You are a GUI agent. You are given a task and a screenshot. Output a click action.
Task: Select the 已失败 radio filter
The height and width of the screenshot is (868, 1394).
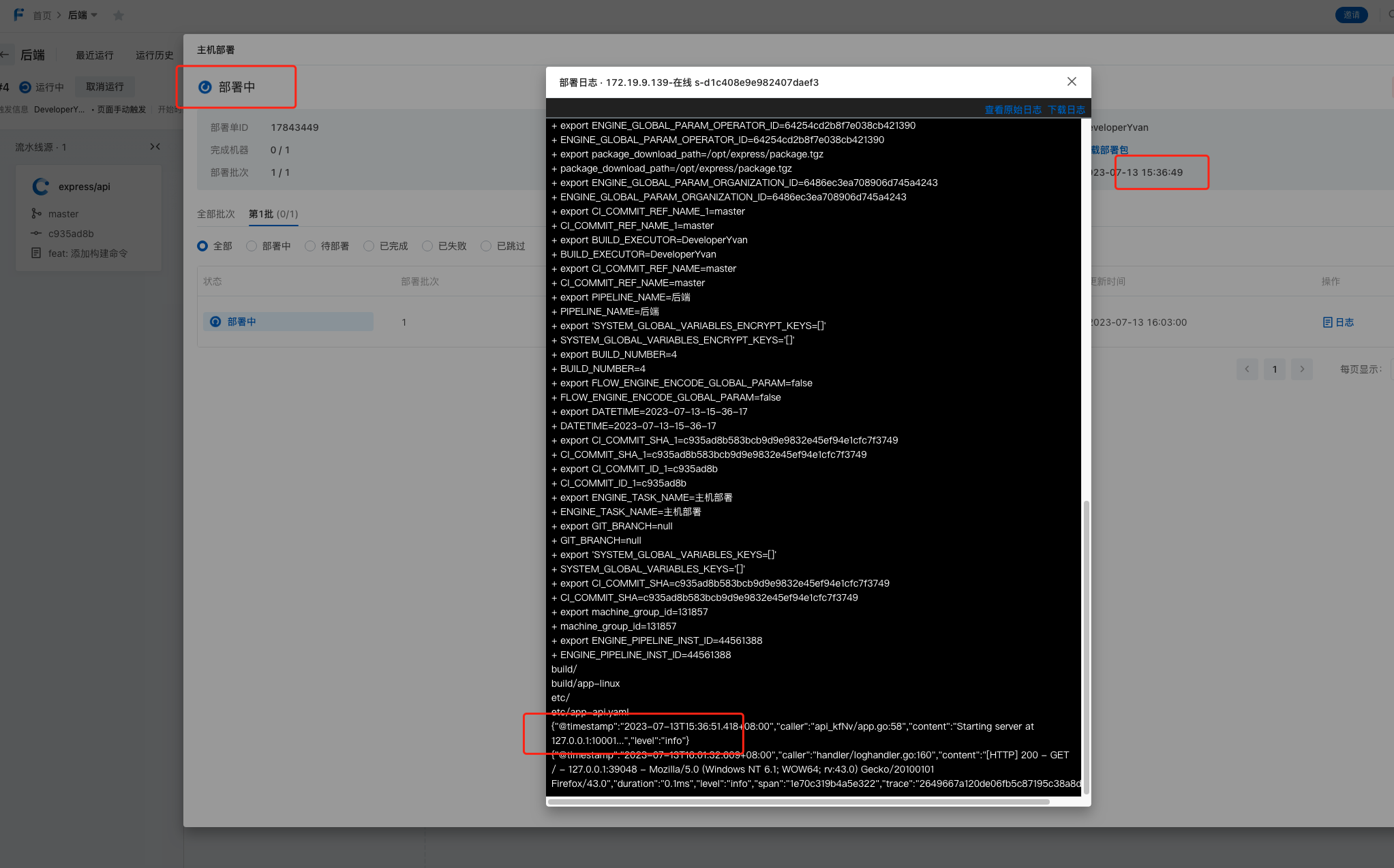click(427, 246)
